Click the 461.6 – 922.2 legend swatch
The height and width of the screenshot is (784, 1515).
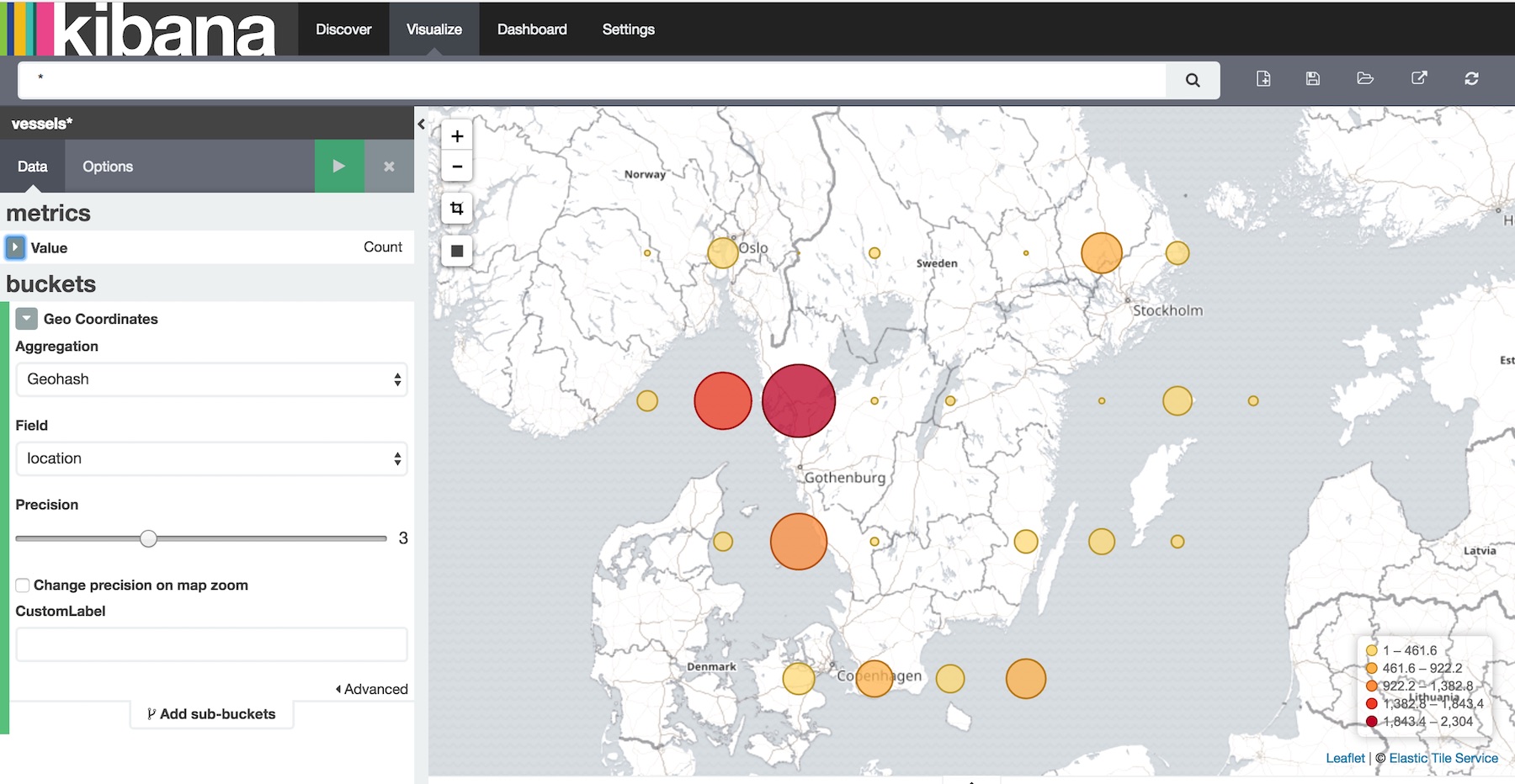(x=1372, y=668)
